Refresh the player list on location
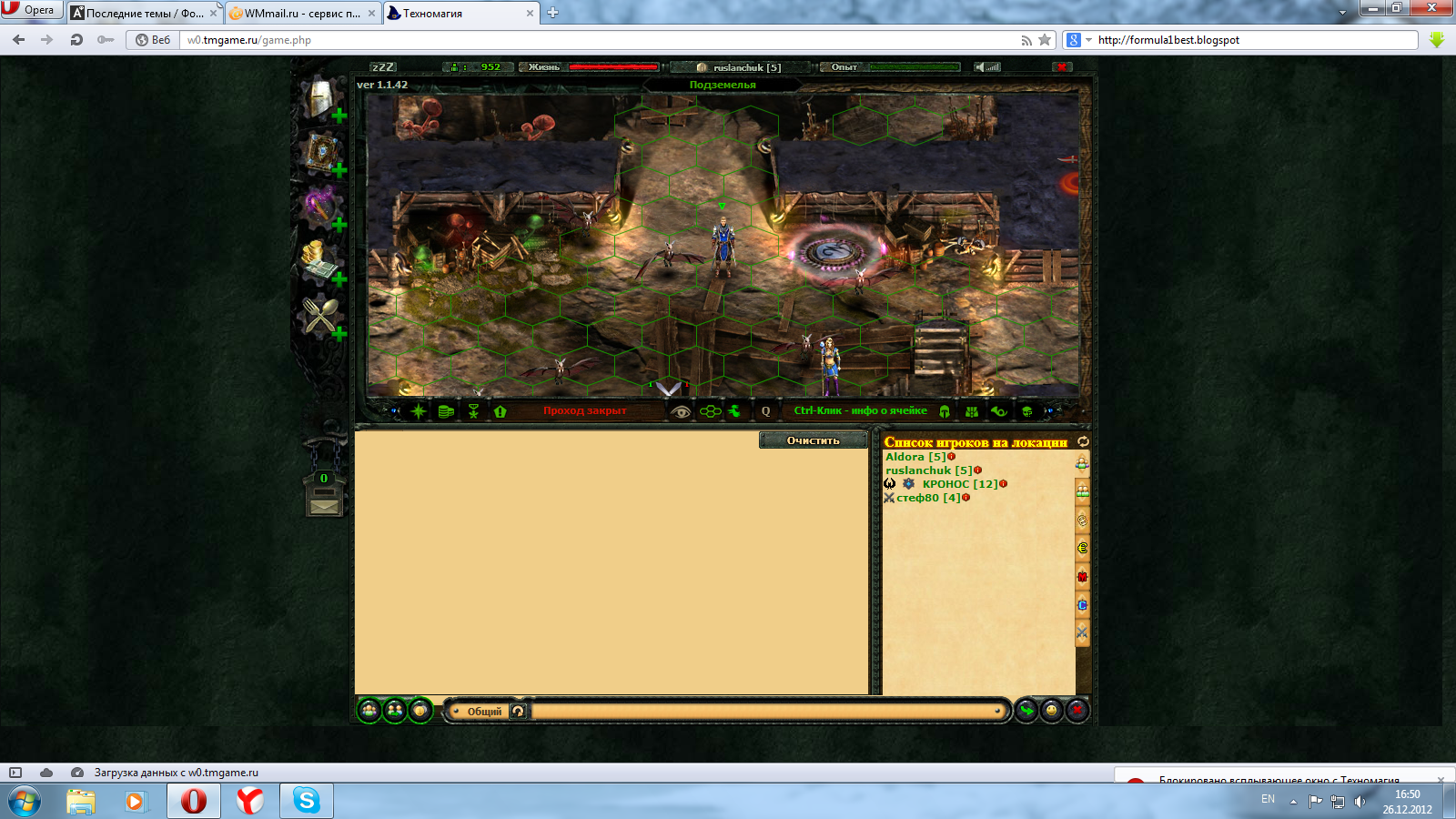Image resolution: width=1456 pixels, height=819 pixels. 1083,441
